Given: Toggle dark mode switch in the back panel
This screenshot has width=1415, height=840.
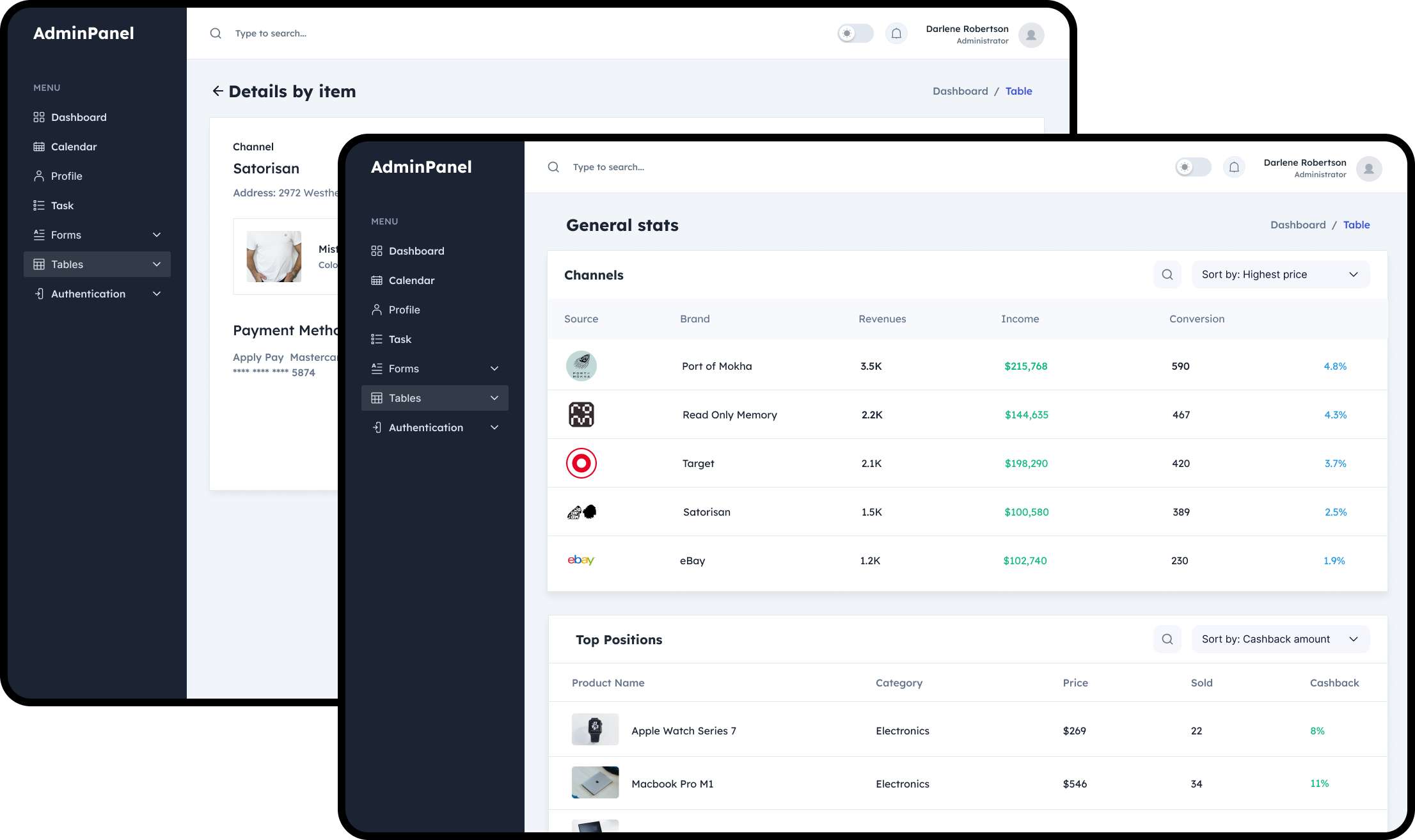Looking at the screenshot, I should pos(855,34).
